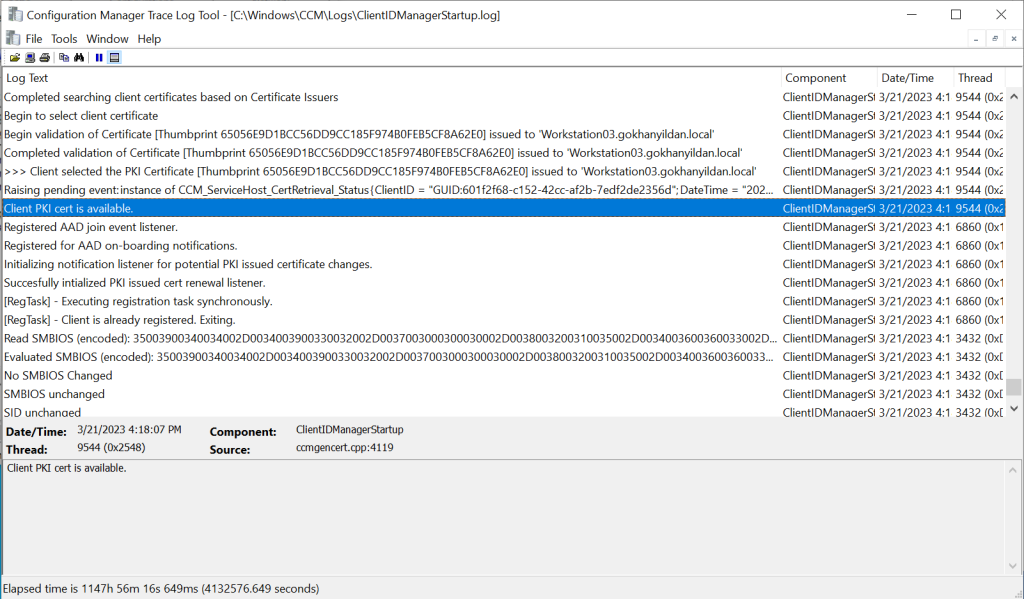Click the Log Text column header
The image size is (1024, 599).
pos(392,78)
